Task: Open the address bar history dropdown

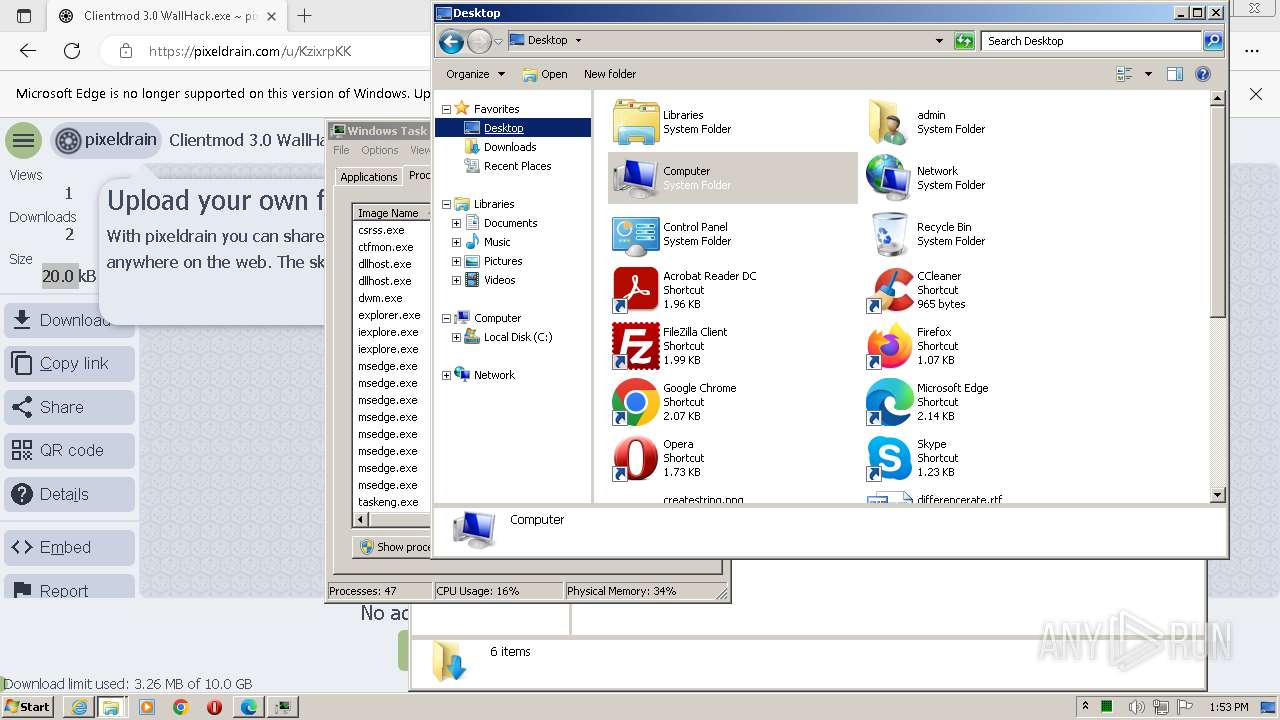Action: [939, 41]
